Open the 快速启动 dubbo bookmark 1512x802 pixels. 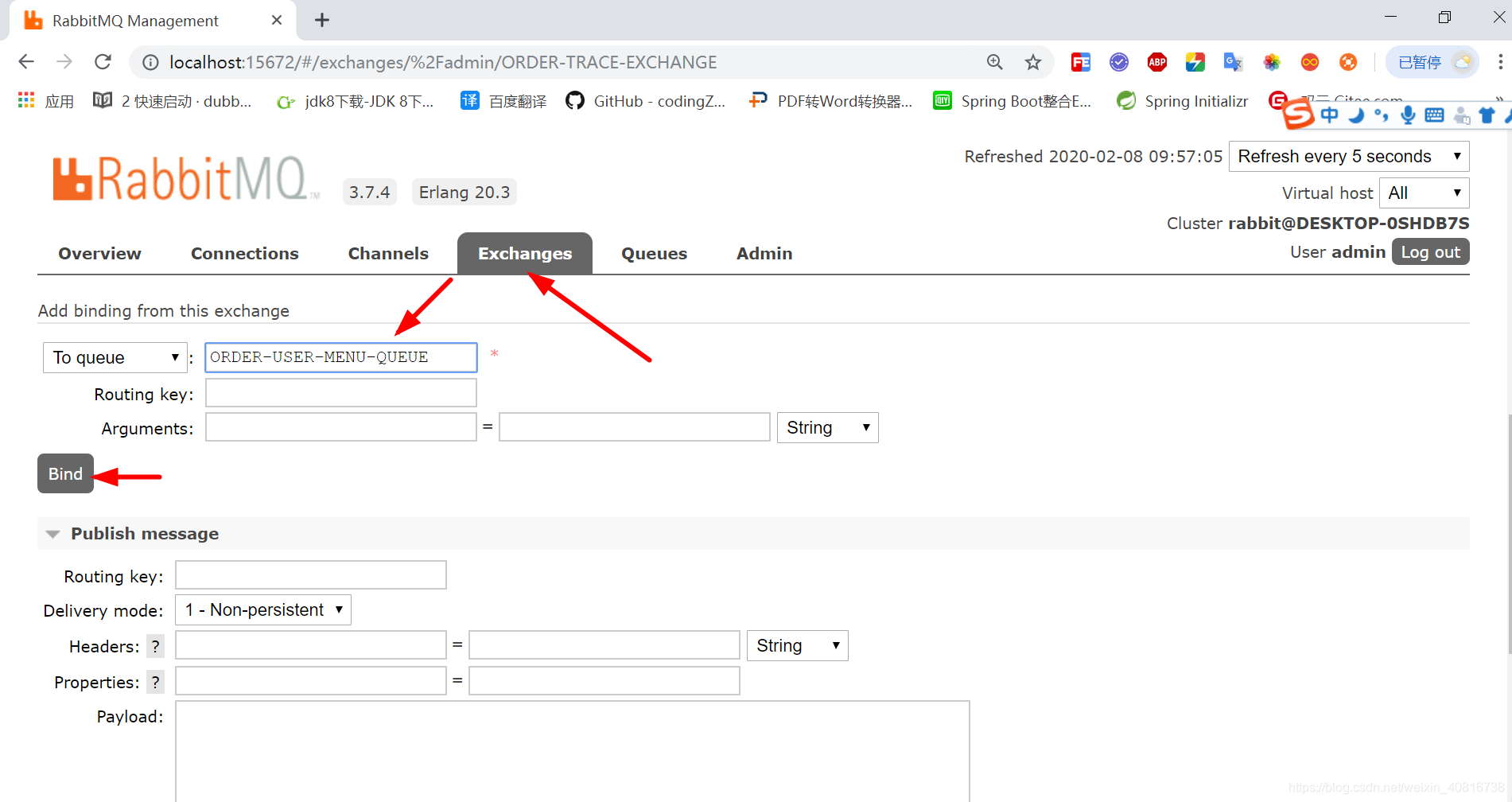(173, 101)
